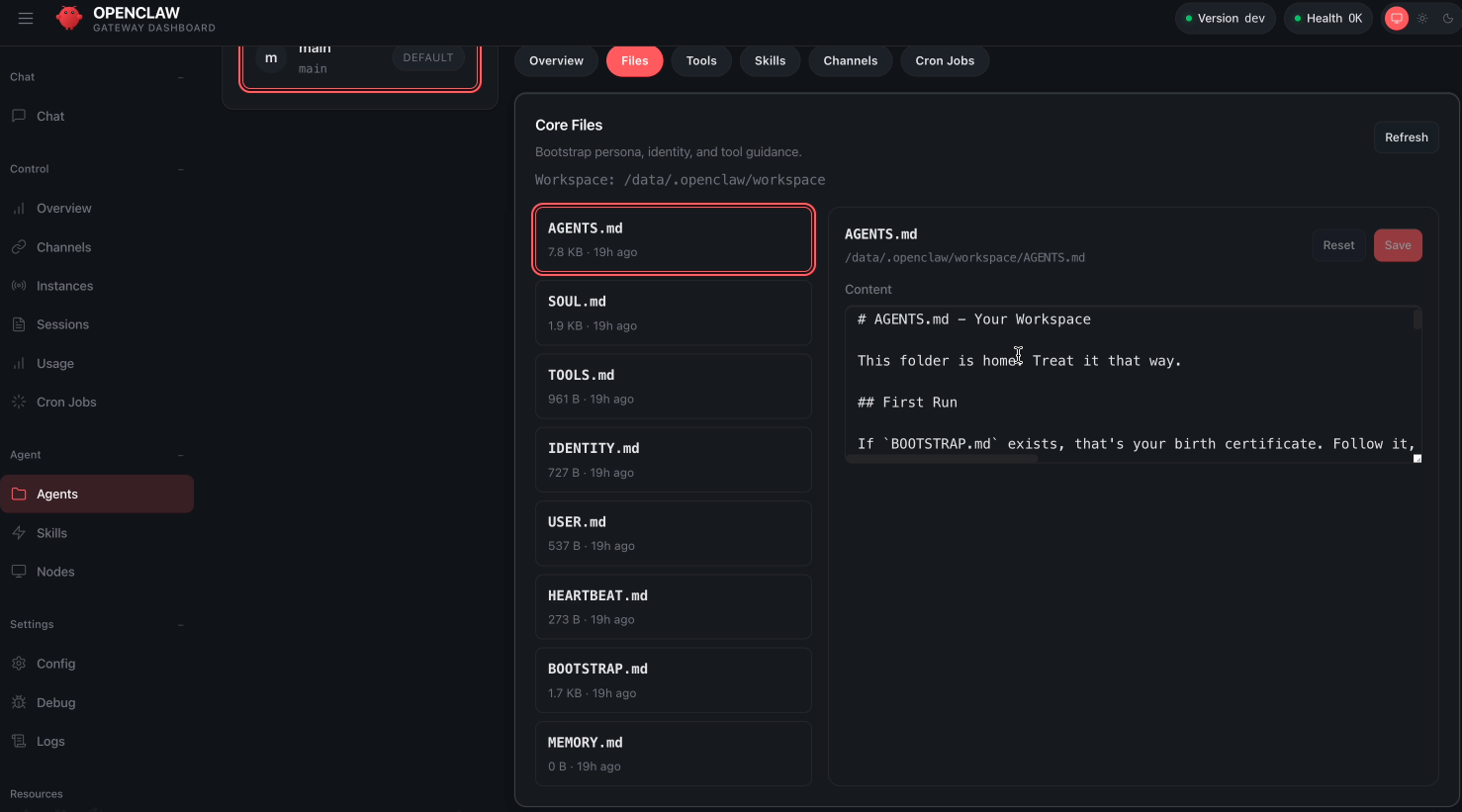Click the Save button for AGENTS.md
This screenshot has height=812, width=1462.
pyautogui.click(x=1397, y=245)
